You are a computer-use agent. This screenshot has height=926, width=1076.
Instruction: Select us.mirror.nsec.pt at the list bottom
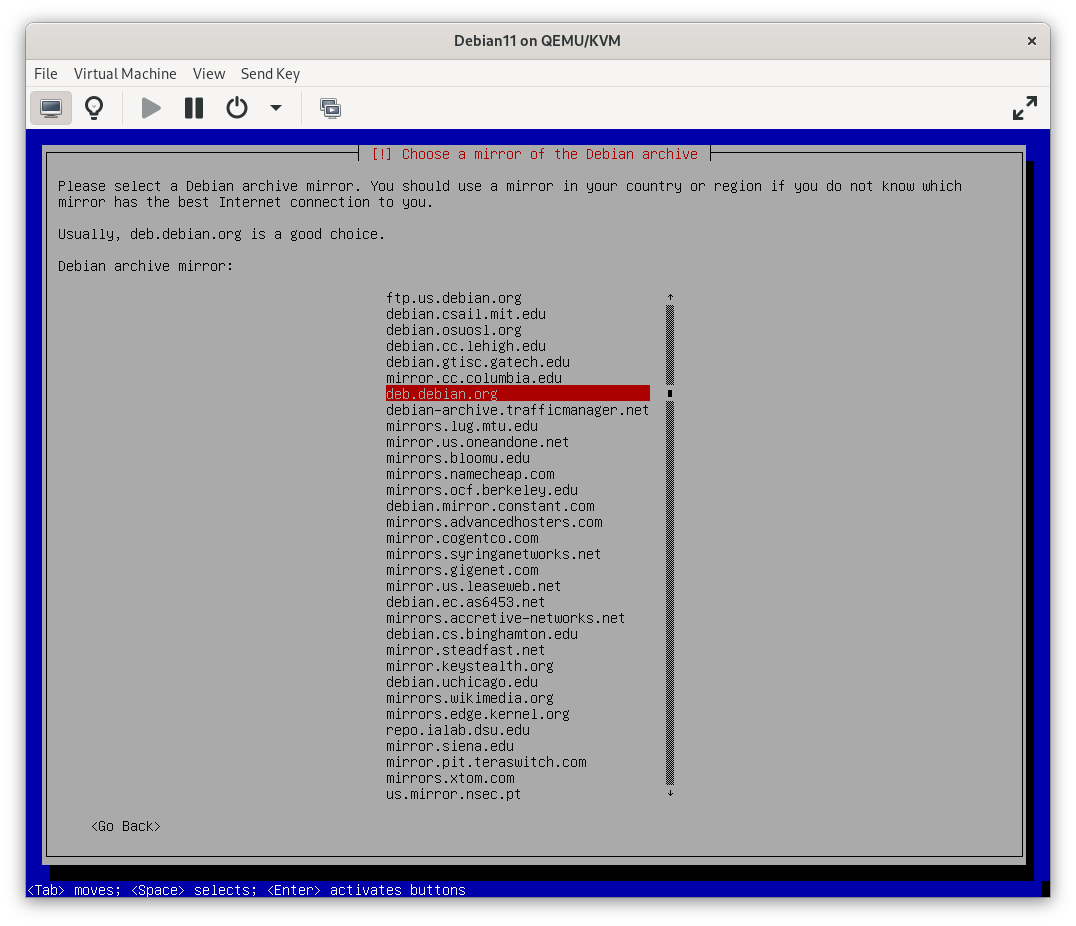point(453,793)
